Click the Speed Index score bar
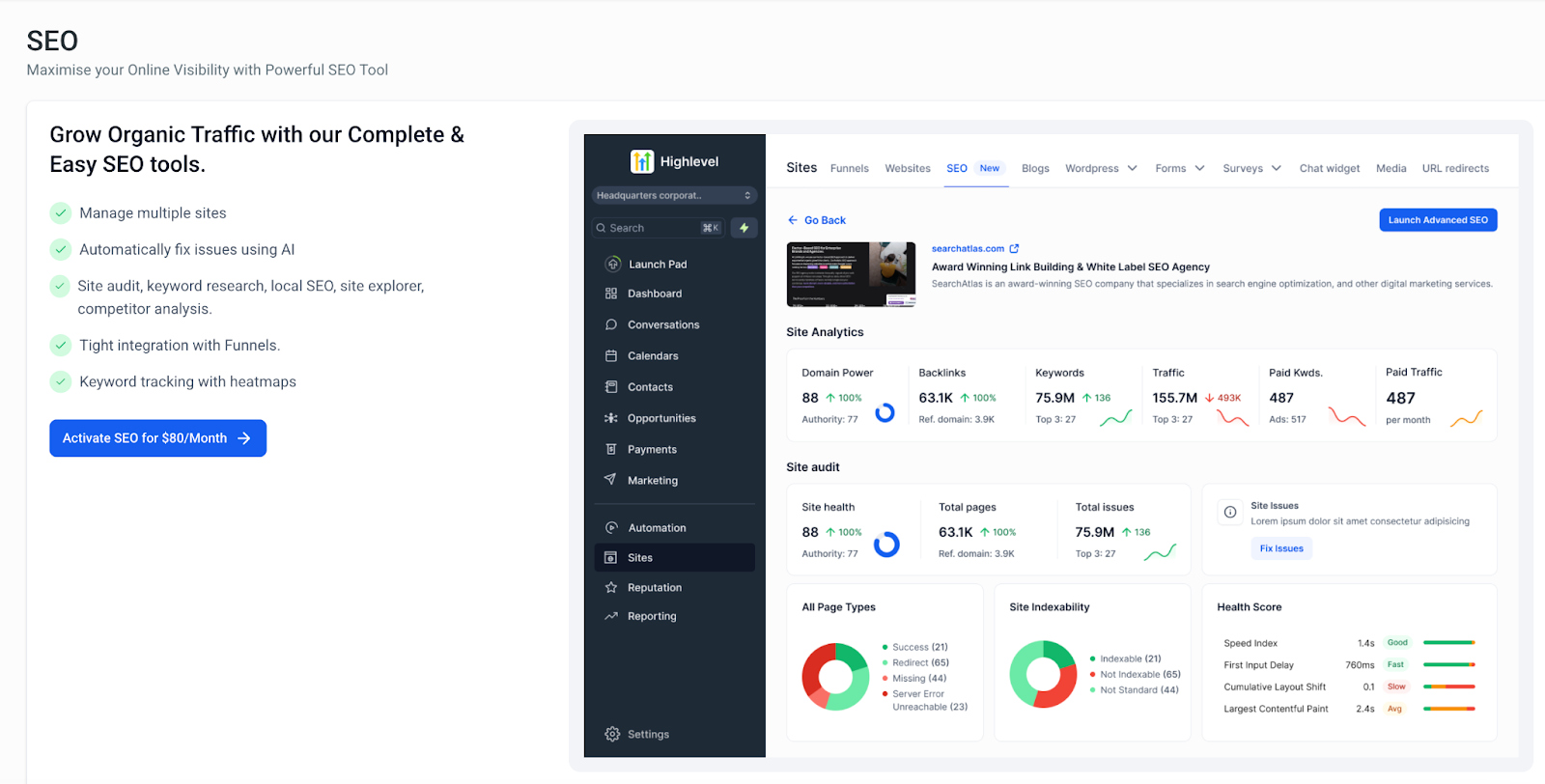This screenshot has height=784, width=1545. pos(1449,642)
